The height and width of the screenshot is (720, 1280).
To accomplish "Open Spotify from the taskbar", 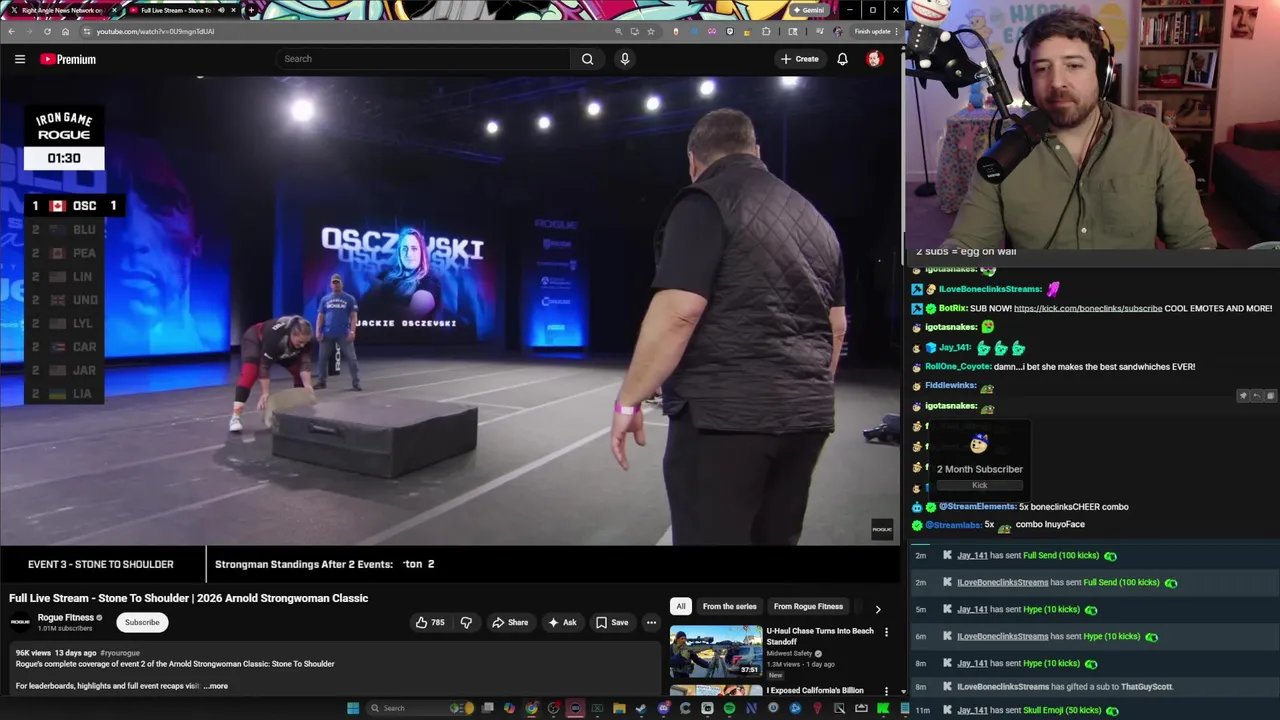I will point(729,708).
